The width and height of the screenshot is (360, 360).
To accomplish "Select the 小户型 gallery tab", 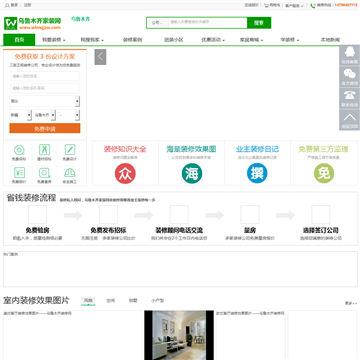I will click(x=157, y=300).
